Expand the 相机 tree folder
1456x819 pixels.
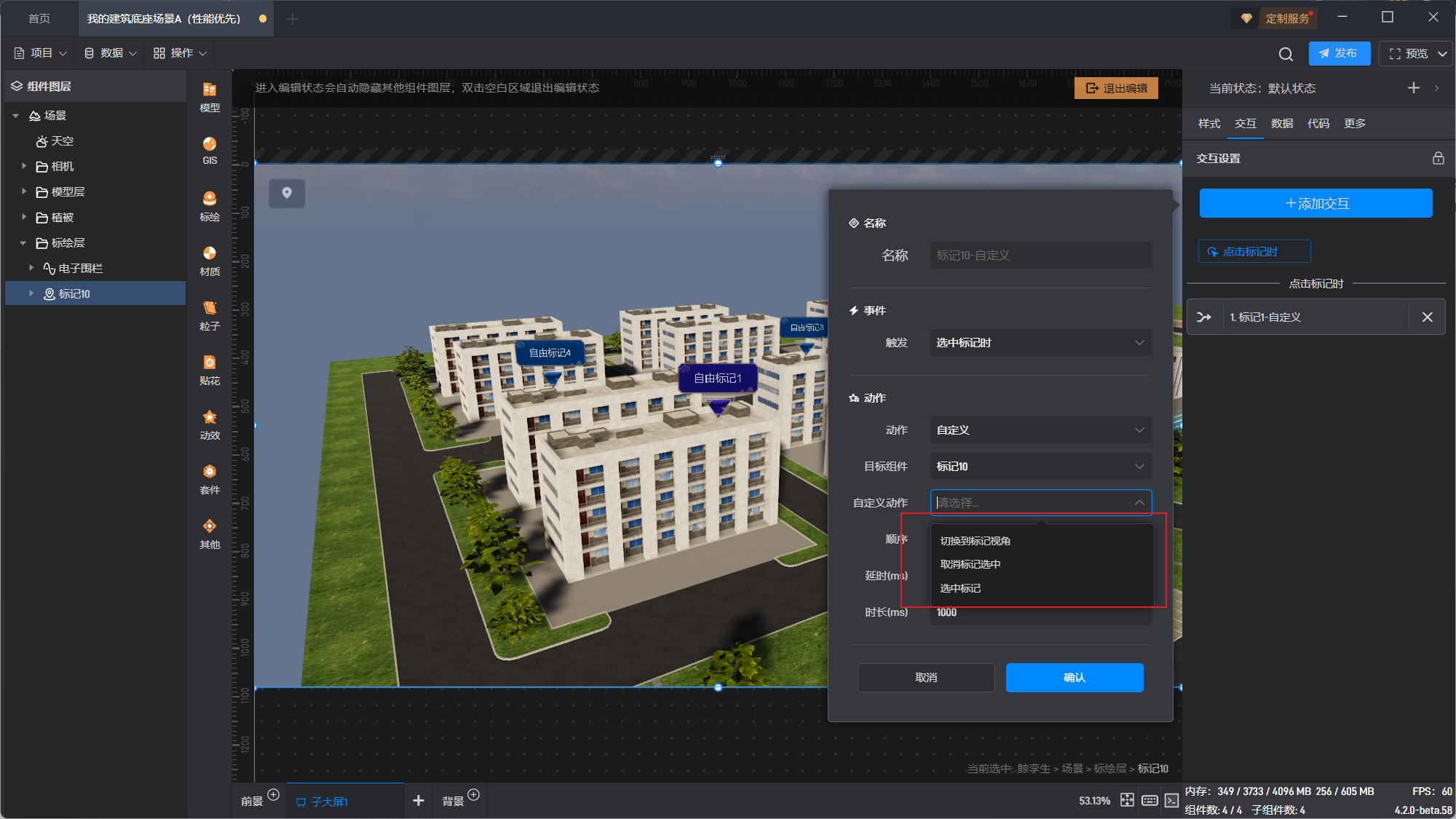(x=24, y=166)
